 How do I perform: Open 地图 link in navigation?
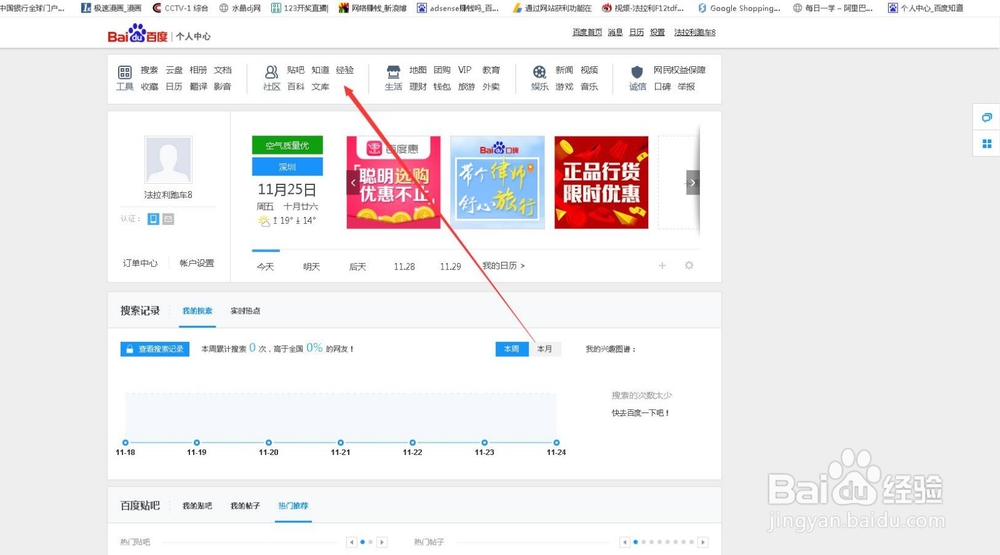[418, 70]
